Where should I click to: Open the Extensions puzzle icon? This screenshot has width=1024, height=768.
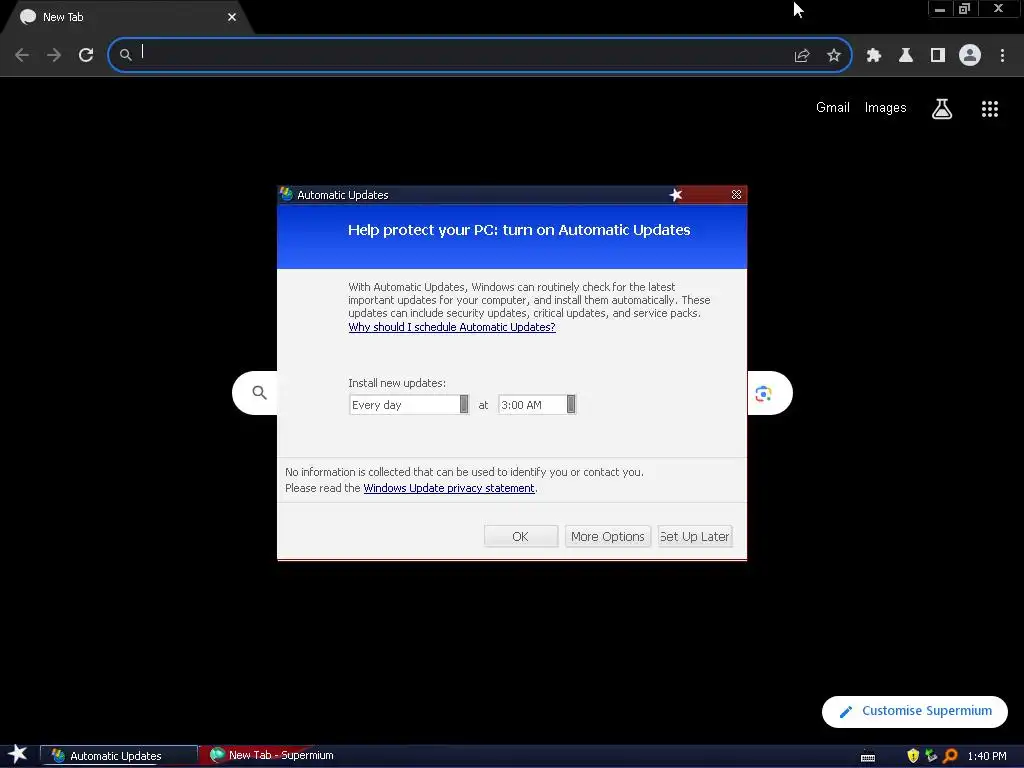(873, 56)
